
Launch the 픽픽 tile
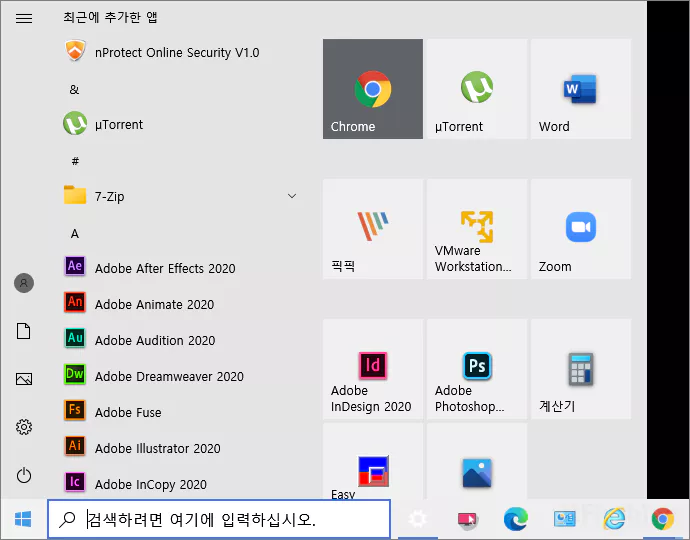click(x=373, y=229)
